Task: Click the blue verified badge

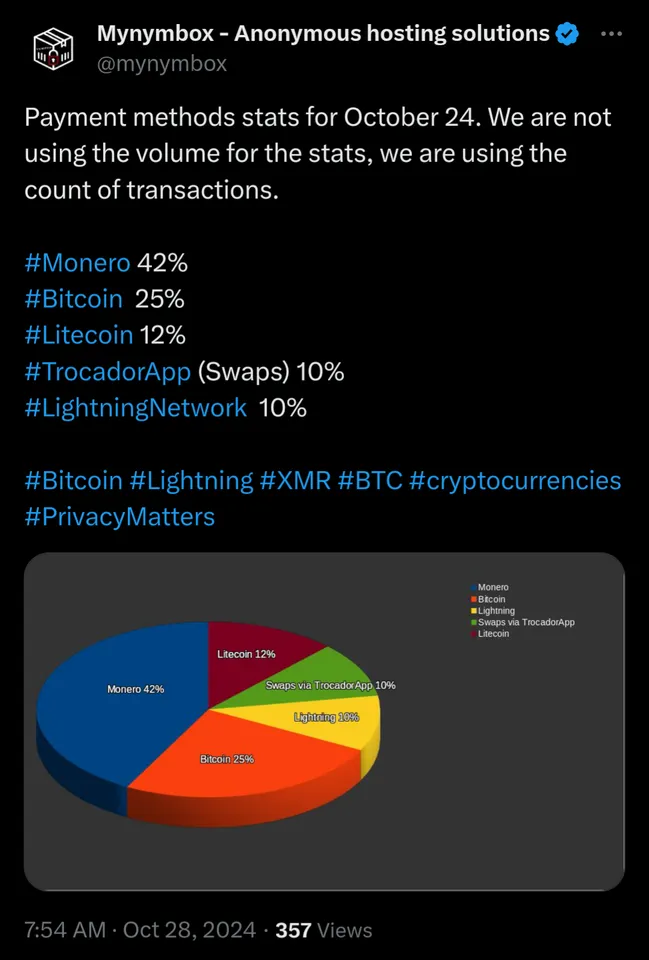Action: pyautogui.click(x=568, y=34)
